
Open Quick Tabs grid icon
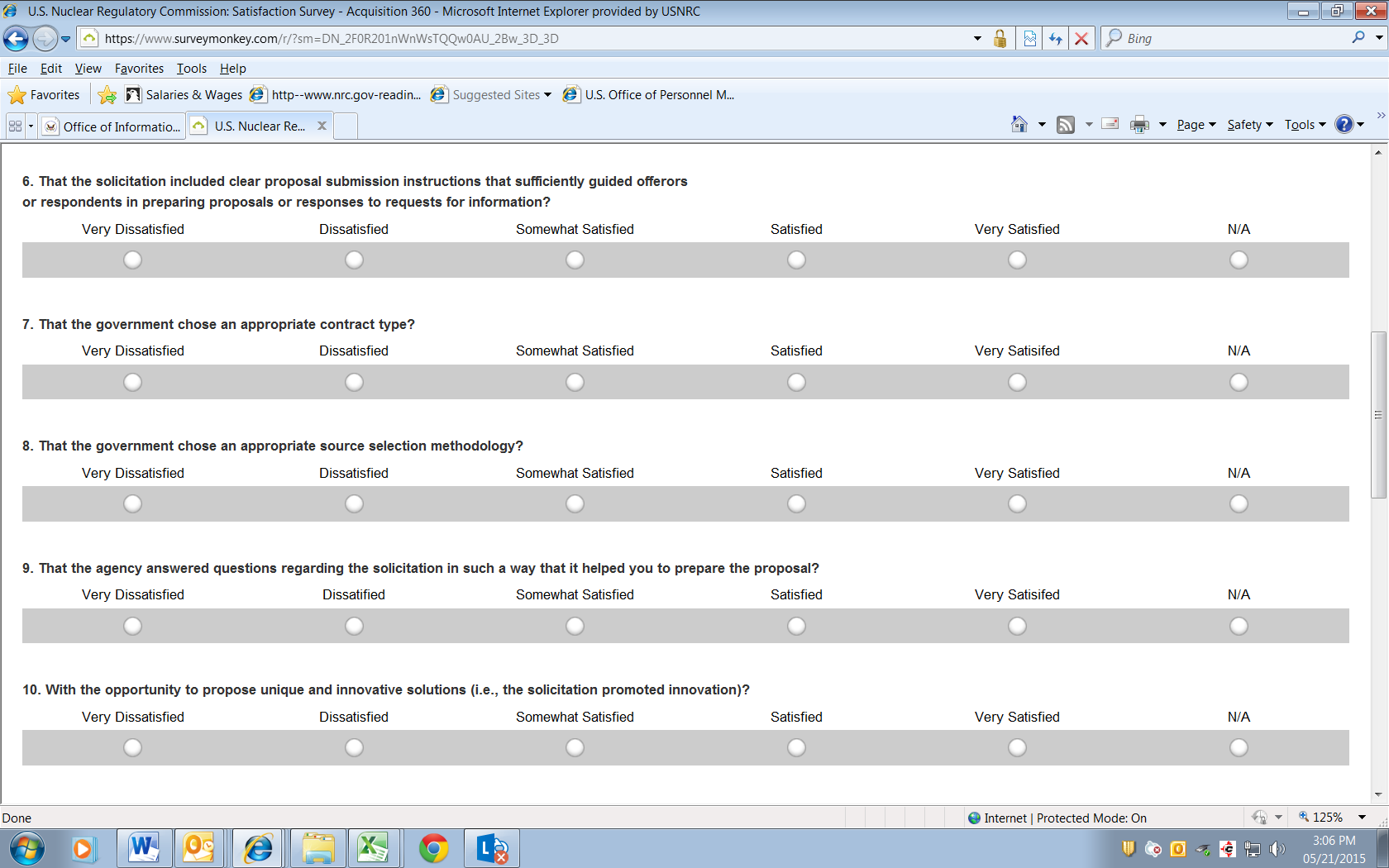point(15,126)
